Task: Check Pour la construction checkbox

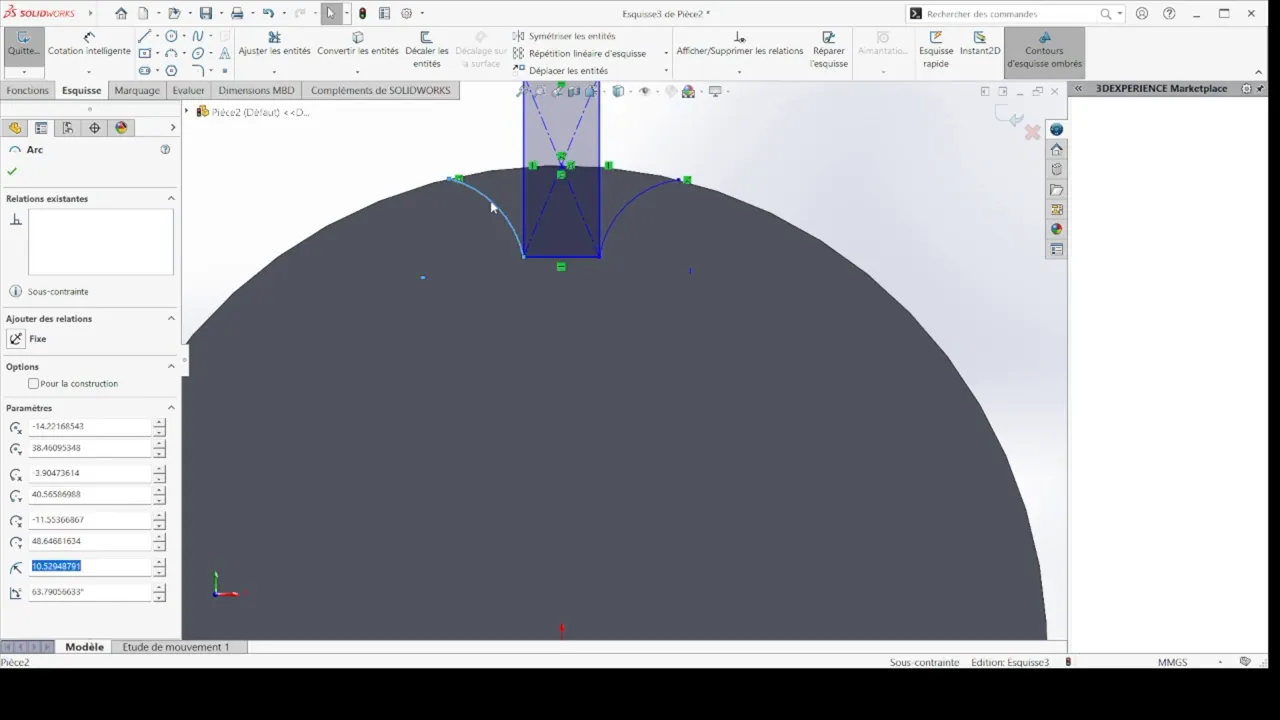Action: click(34, 384)
